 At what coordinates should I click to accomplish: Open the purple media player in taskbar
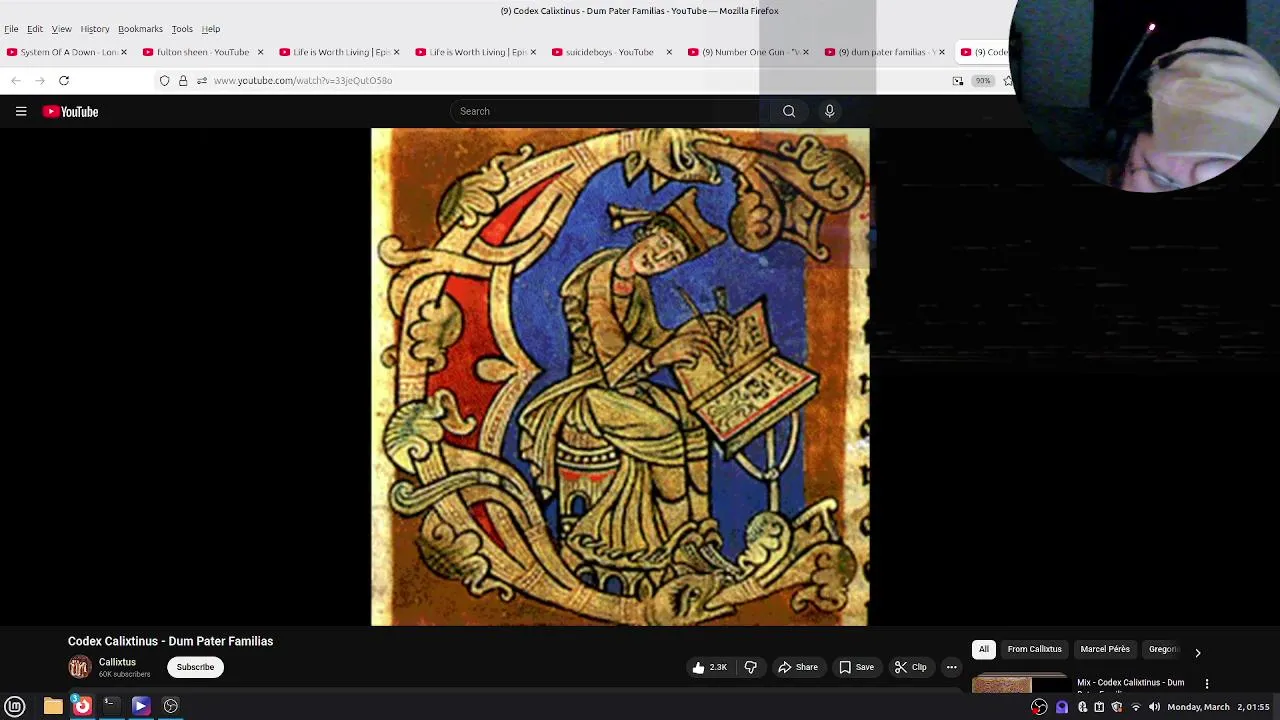[x=140, y=706]
